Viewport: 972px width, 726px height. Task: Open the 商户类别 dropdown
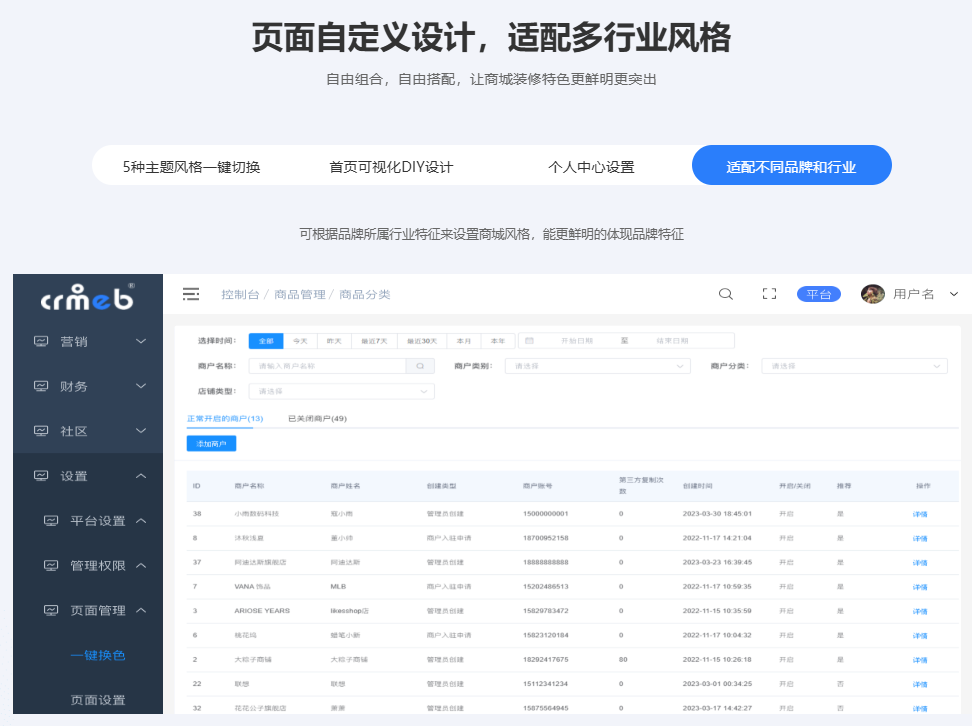(x=597, y=366)
